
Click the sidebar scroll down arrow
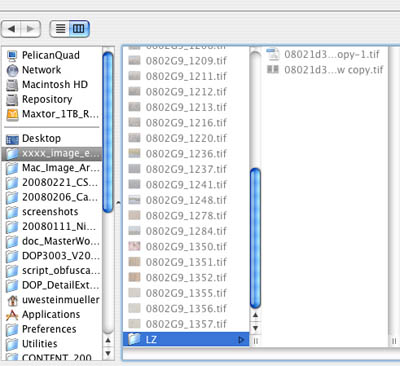click(108, 353)
